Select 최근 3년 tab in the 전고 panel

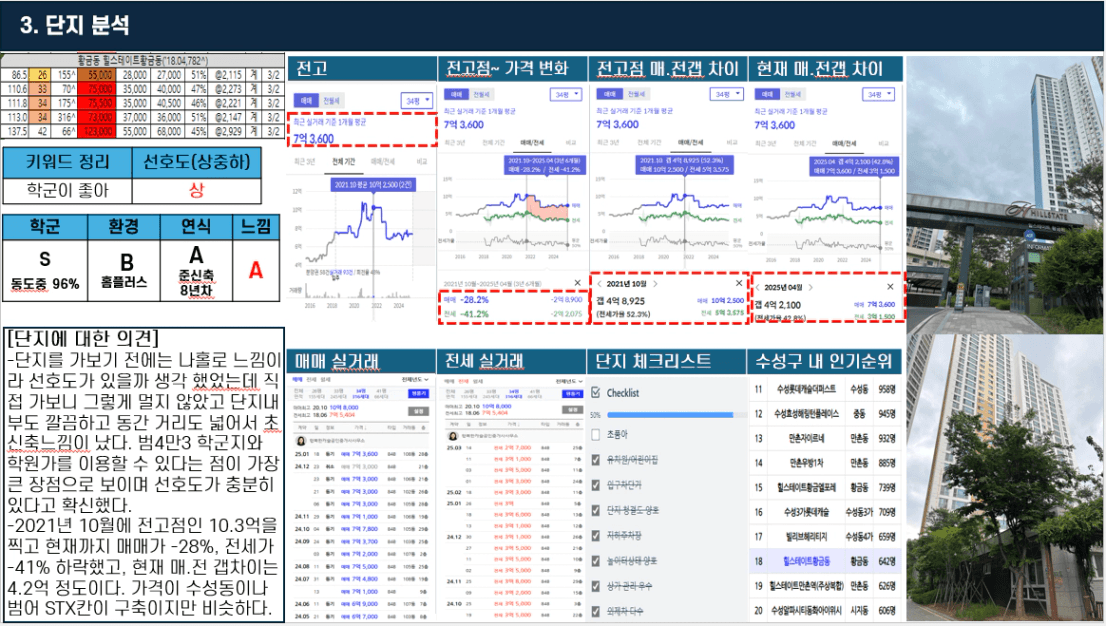tap(304, 162)
